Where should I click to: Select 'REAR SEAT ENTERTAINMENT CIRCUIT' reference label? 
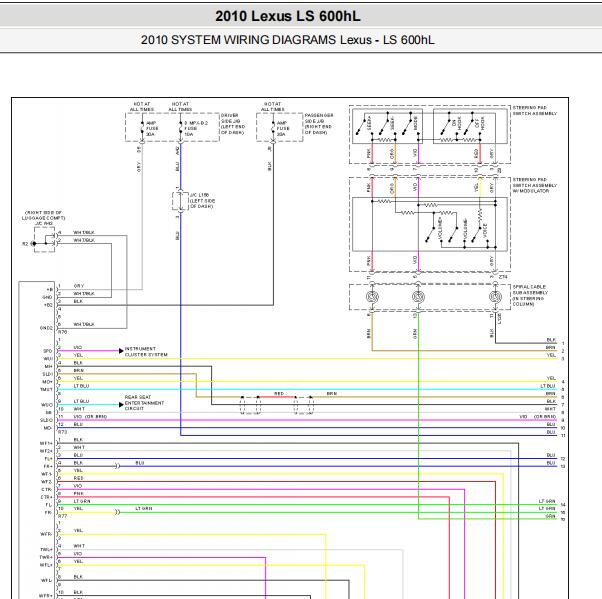[144, 403]
